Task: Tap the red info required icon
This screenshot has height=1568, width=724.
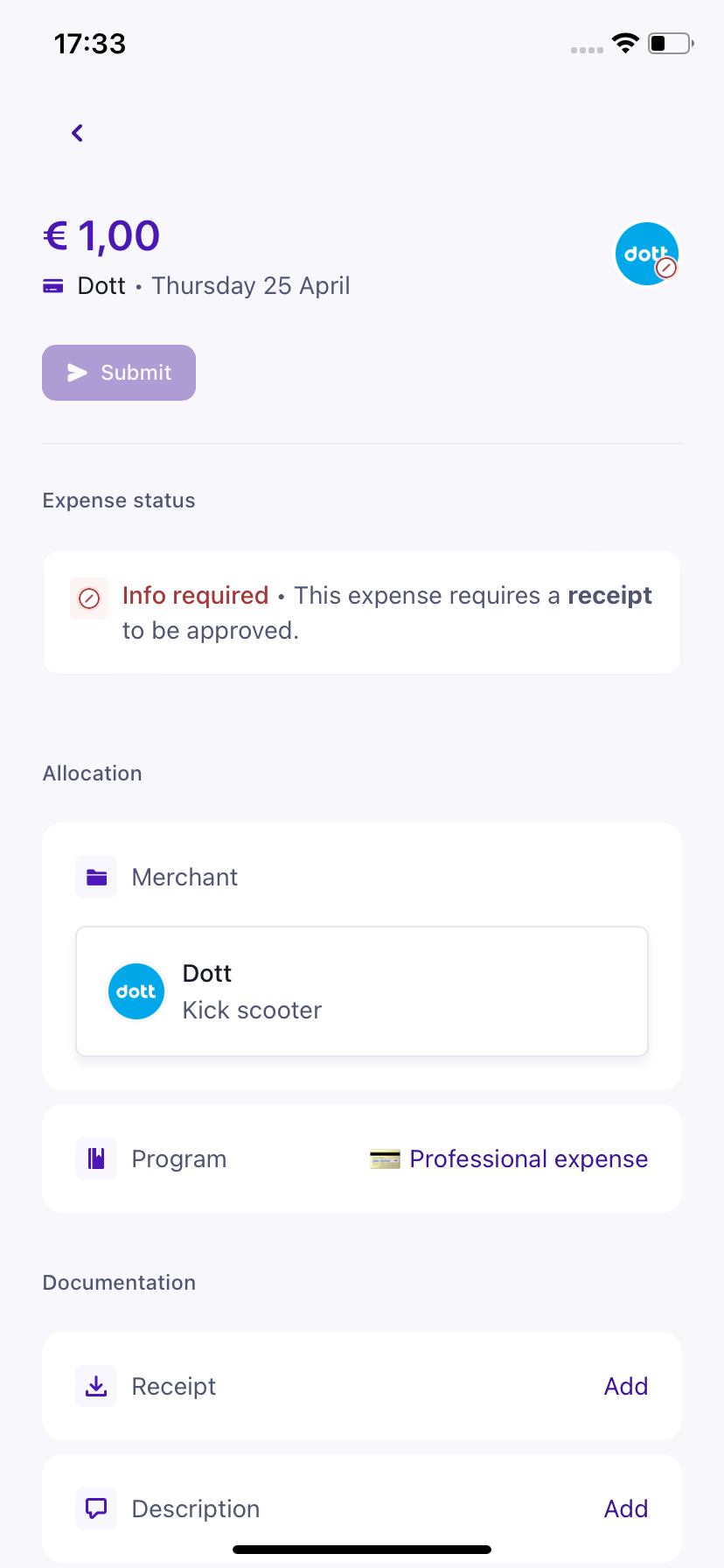Action: point(89,598)
